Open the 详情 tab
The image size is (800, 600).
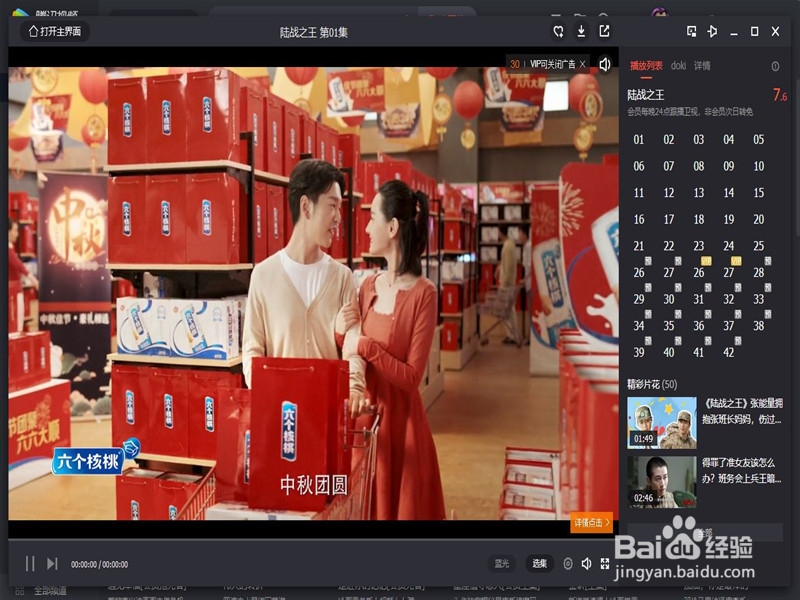pos(702,66)
